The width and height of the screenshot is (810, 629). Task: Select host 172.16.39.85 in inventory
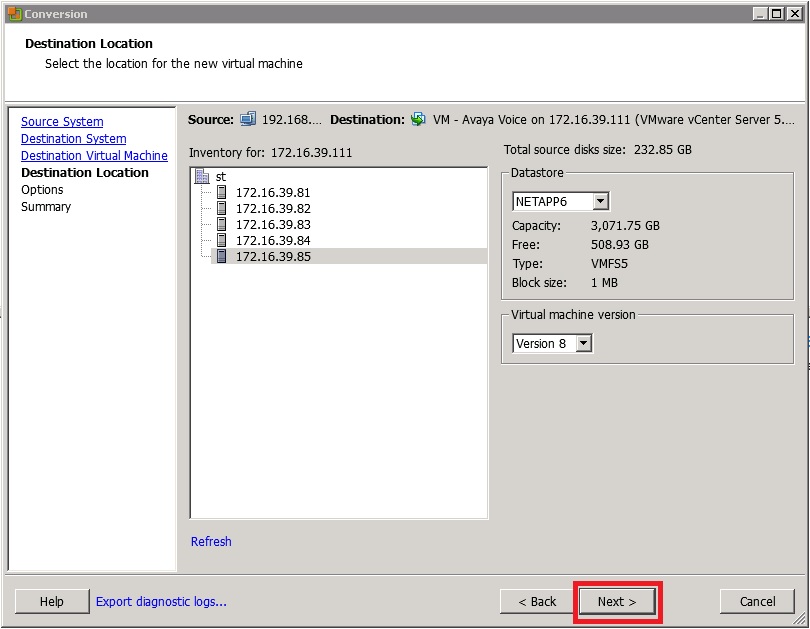tap(349, 256)
